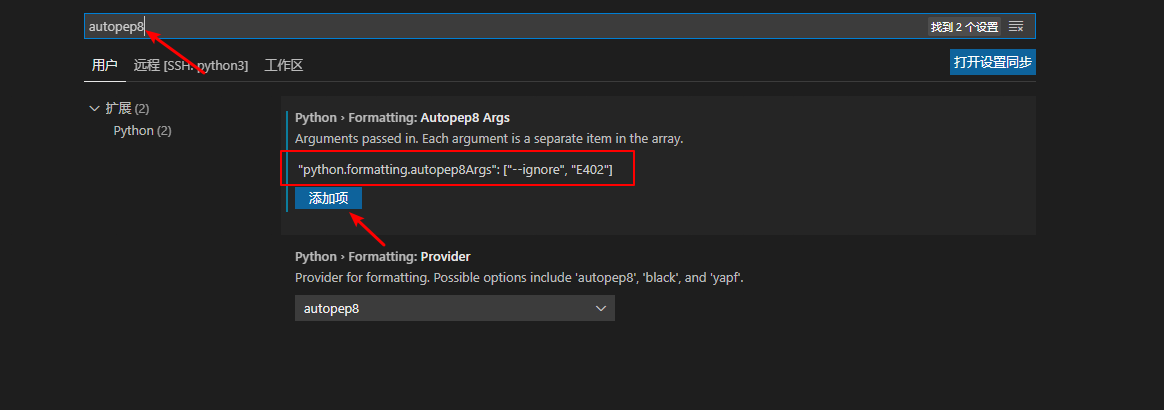The height and width of the screenshot is (410, 1164).
Task: Click the 'Arguments passed in' description text
Action: (488, 138)
